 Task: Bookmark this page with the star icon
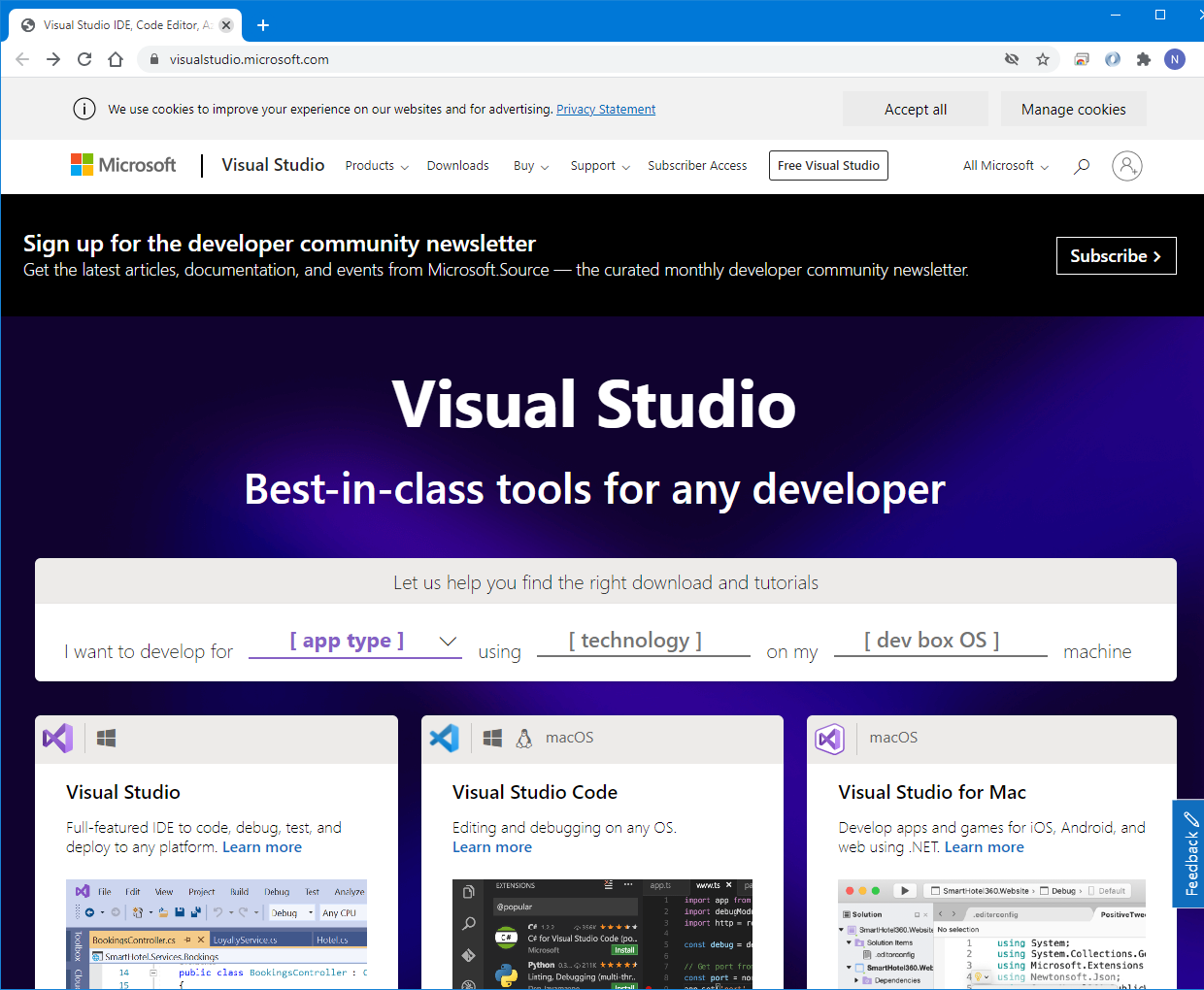[x=1043, y=59]
